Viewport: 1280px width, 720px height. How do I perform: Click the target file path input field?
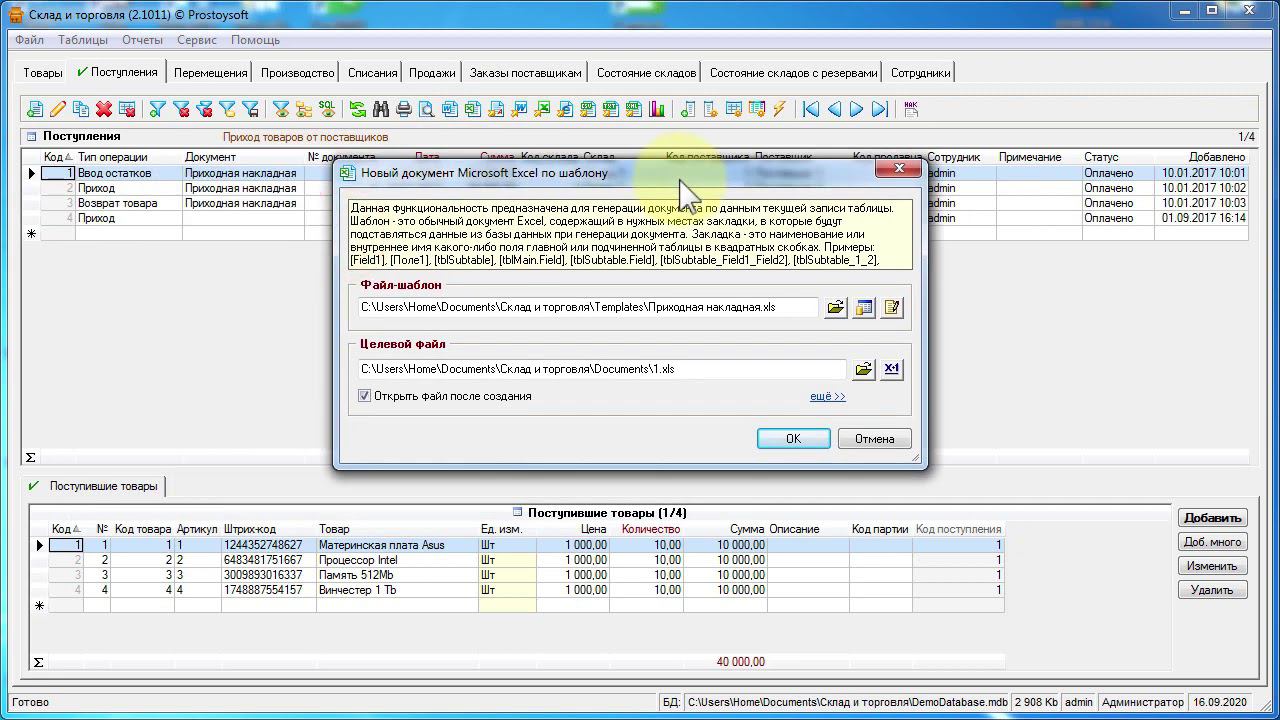coord(602,369)
